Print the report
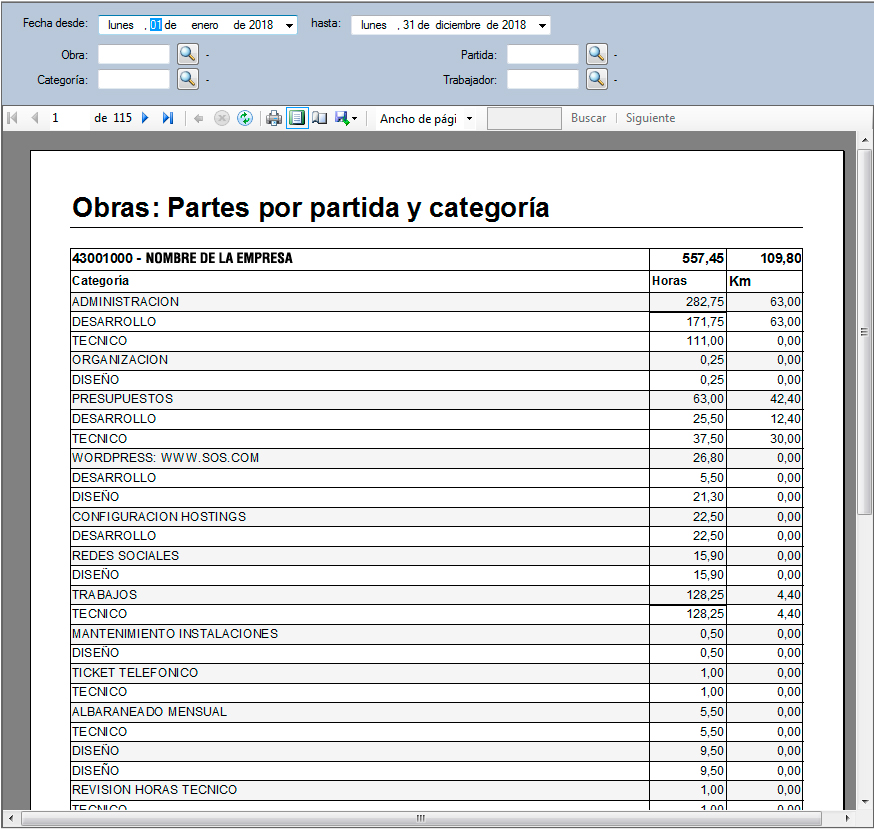Viewport: 874px width, 830px height. 274,118
